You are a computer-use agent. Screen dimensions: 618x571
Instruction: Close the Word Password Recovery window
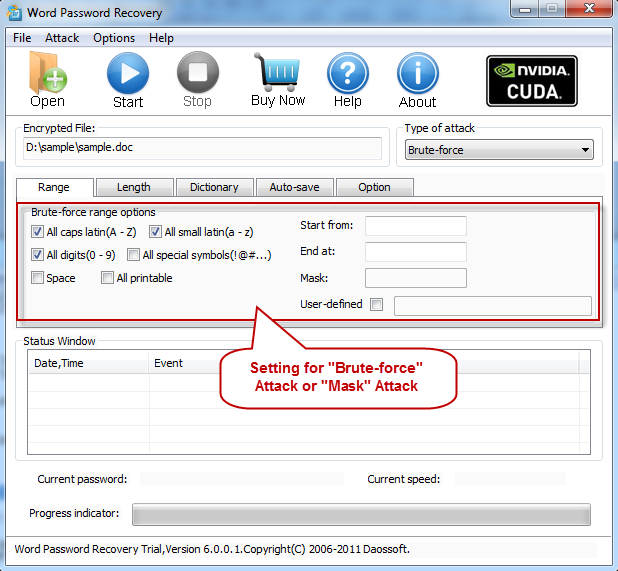tap(589, 9)
